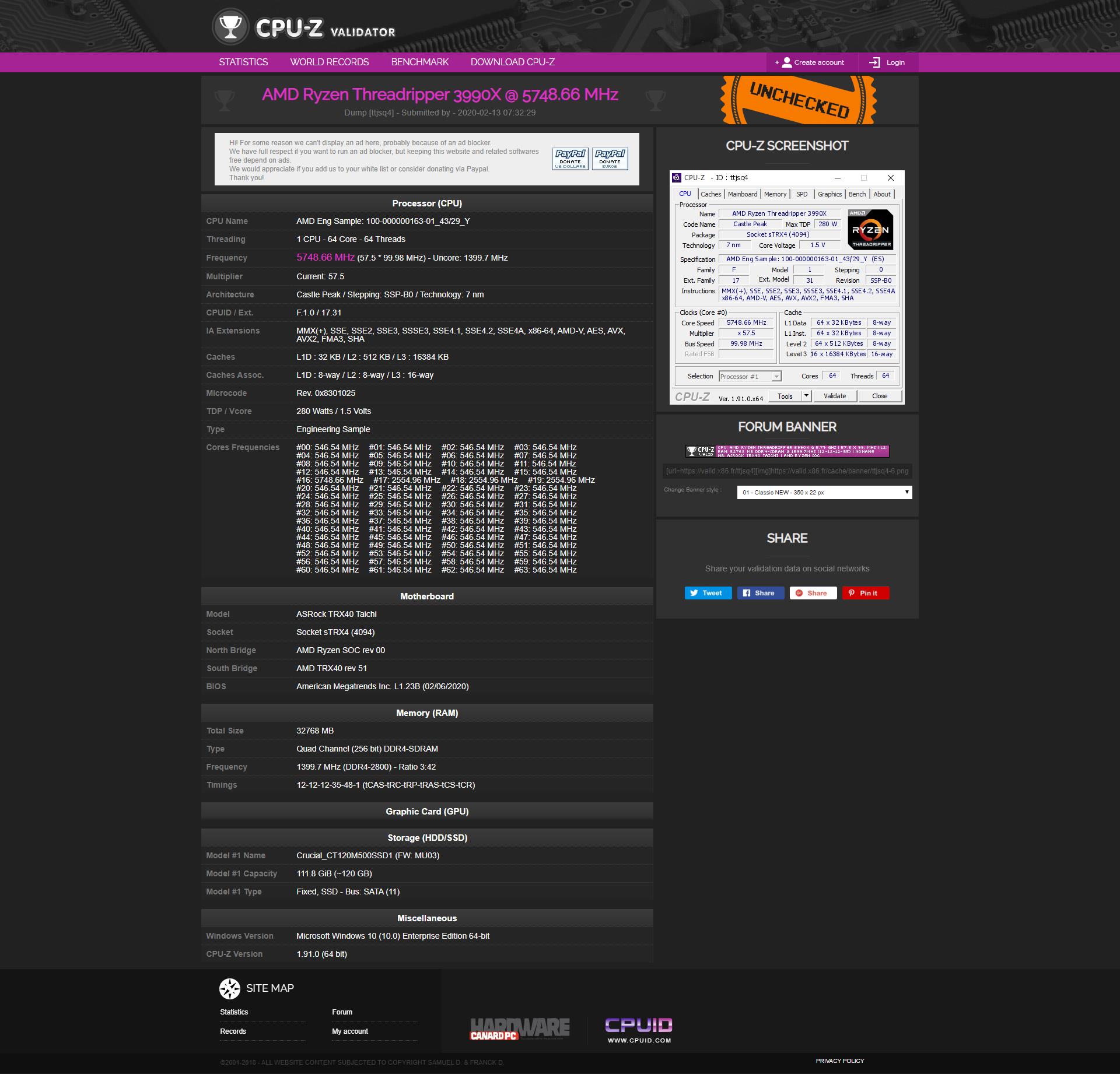Open the Forum footer link
The image size is (1120, 1074).
pos(342,1012)
